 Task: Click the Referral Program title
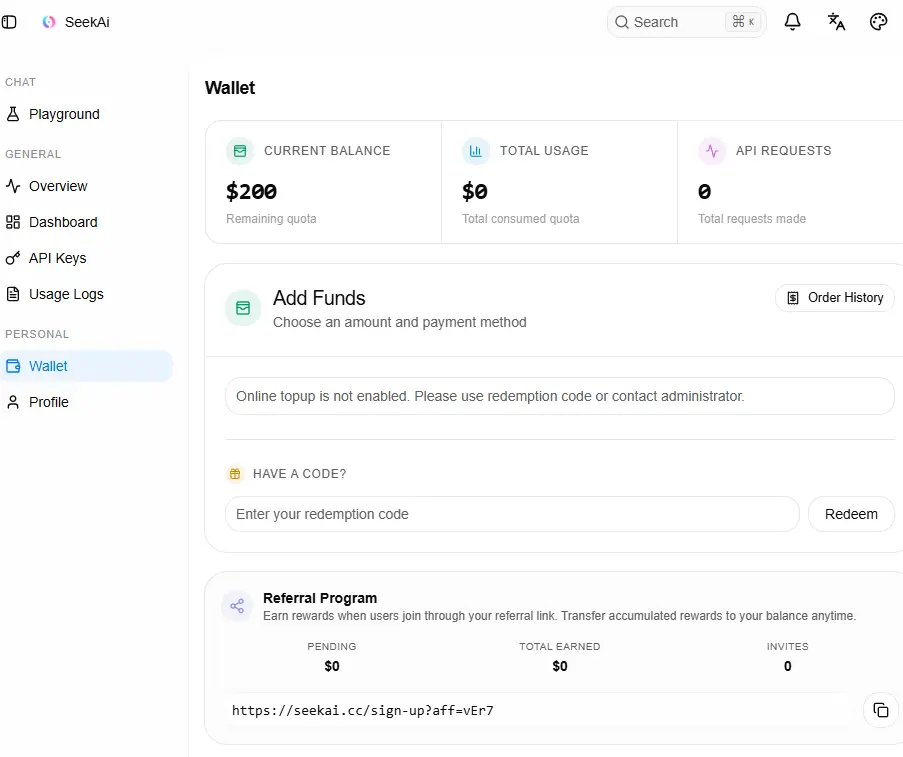(320, 598)
